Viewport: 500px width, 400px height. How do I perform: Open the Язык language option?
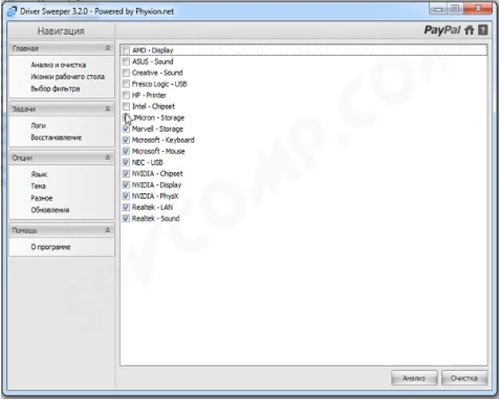pos(39,174)
